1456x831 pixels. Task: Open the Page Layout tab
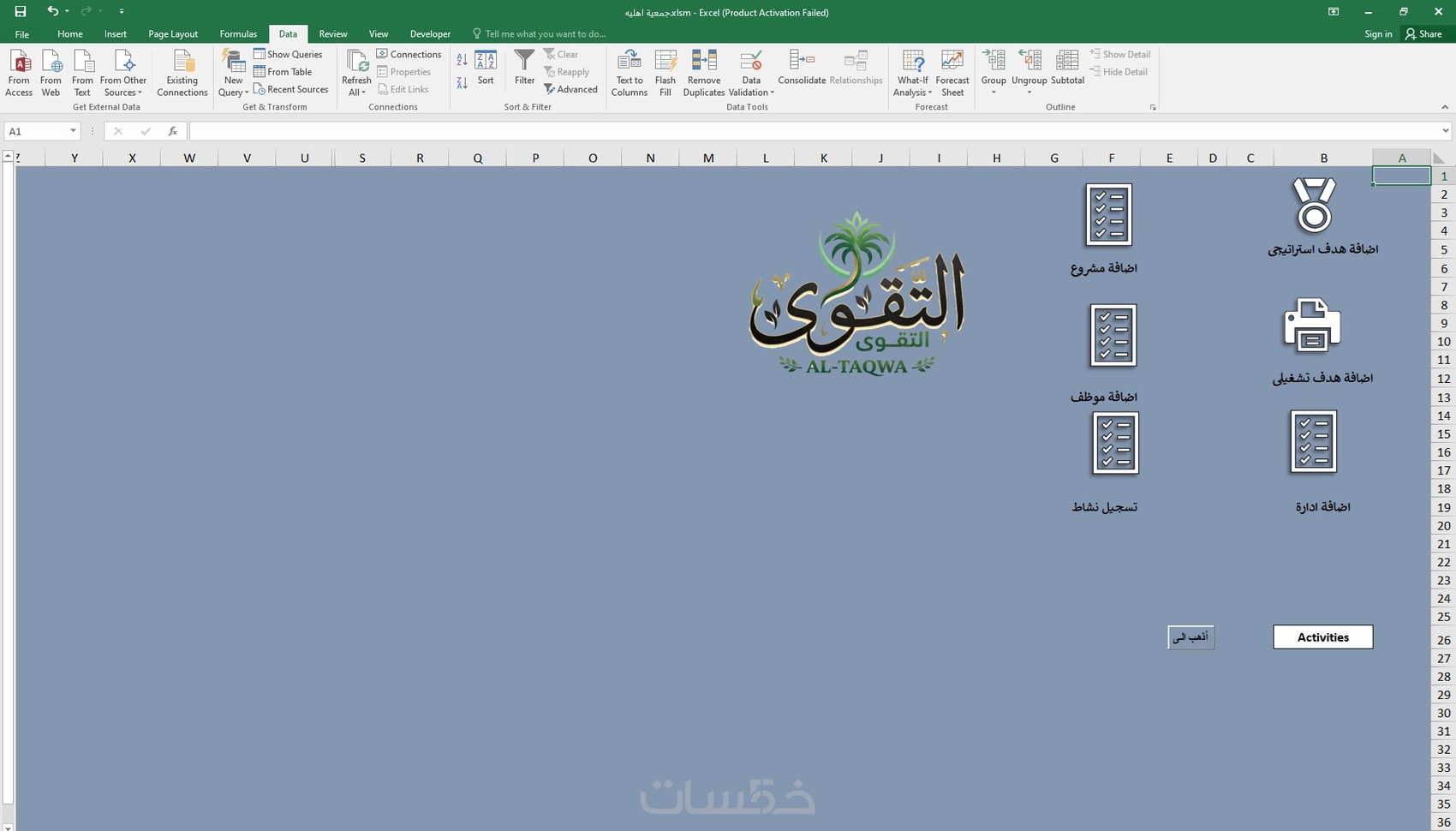click(173, 34)
